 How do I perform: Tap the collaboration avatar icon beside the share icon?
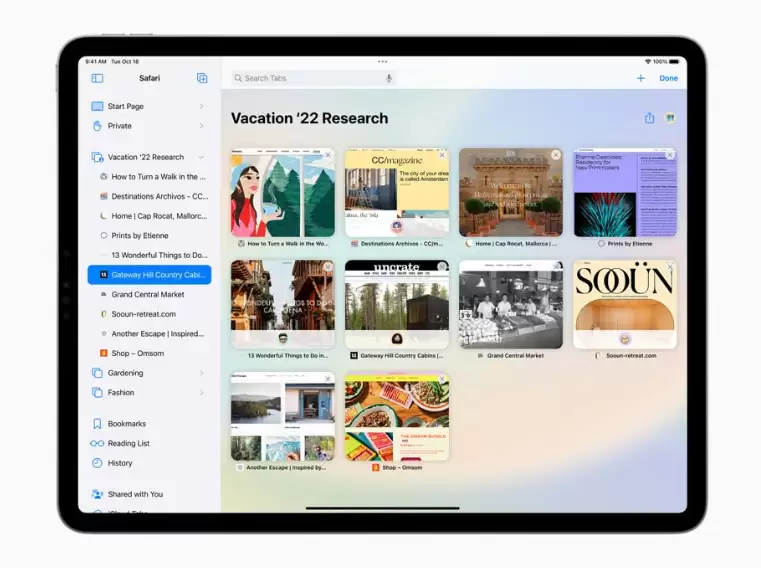670,118
